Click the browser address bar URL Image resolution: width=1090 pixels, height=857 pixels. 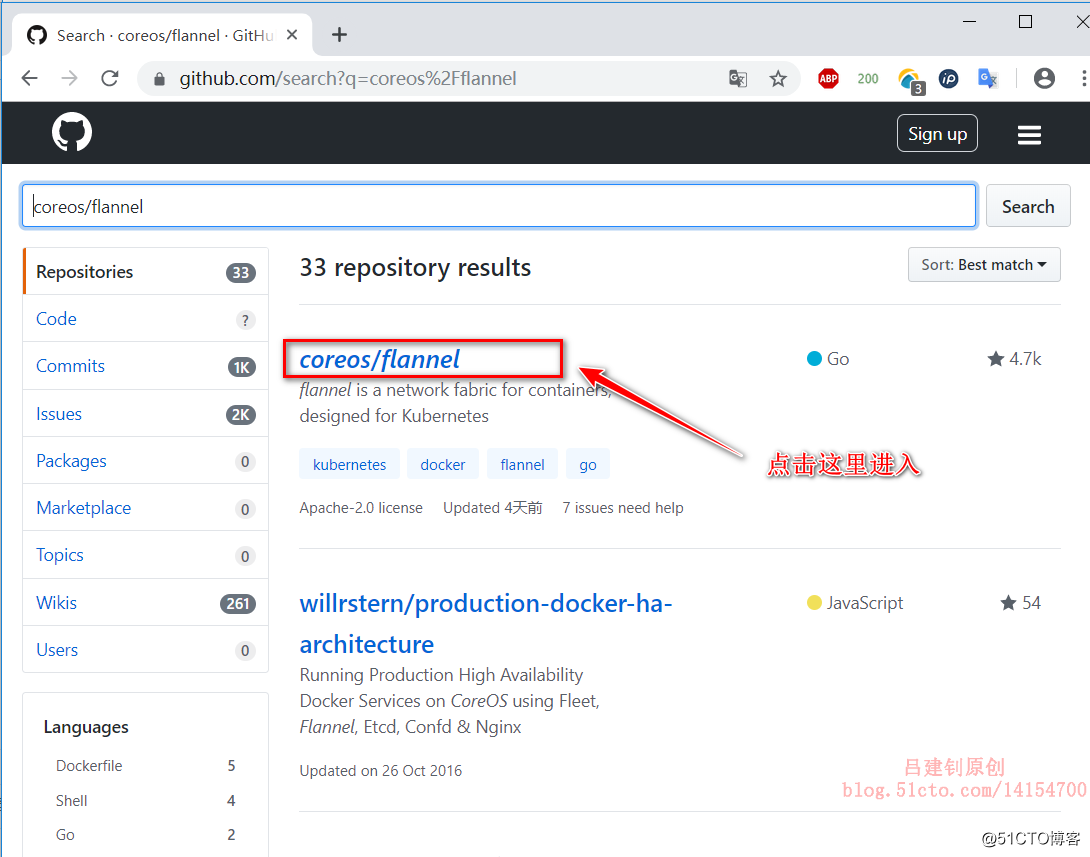[x=348, y=79]
